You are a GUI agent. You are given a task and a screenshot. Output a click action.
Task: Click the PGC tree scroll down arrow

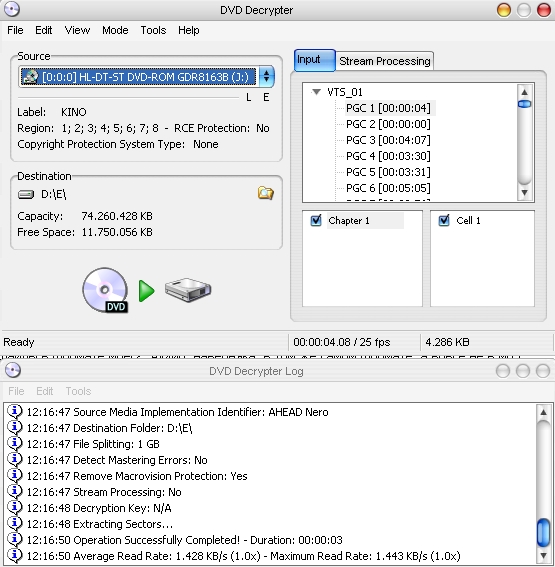[x=524, y=193]
